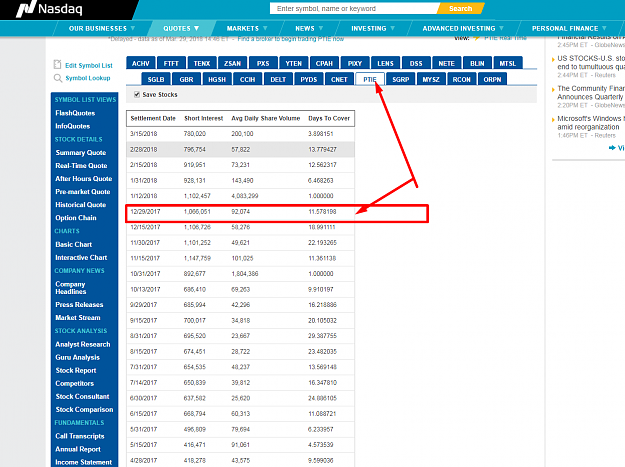The width and height of the screenshot is (625, 467).
Task: Expand the Quotes menu
Action: coord(181,28)
